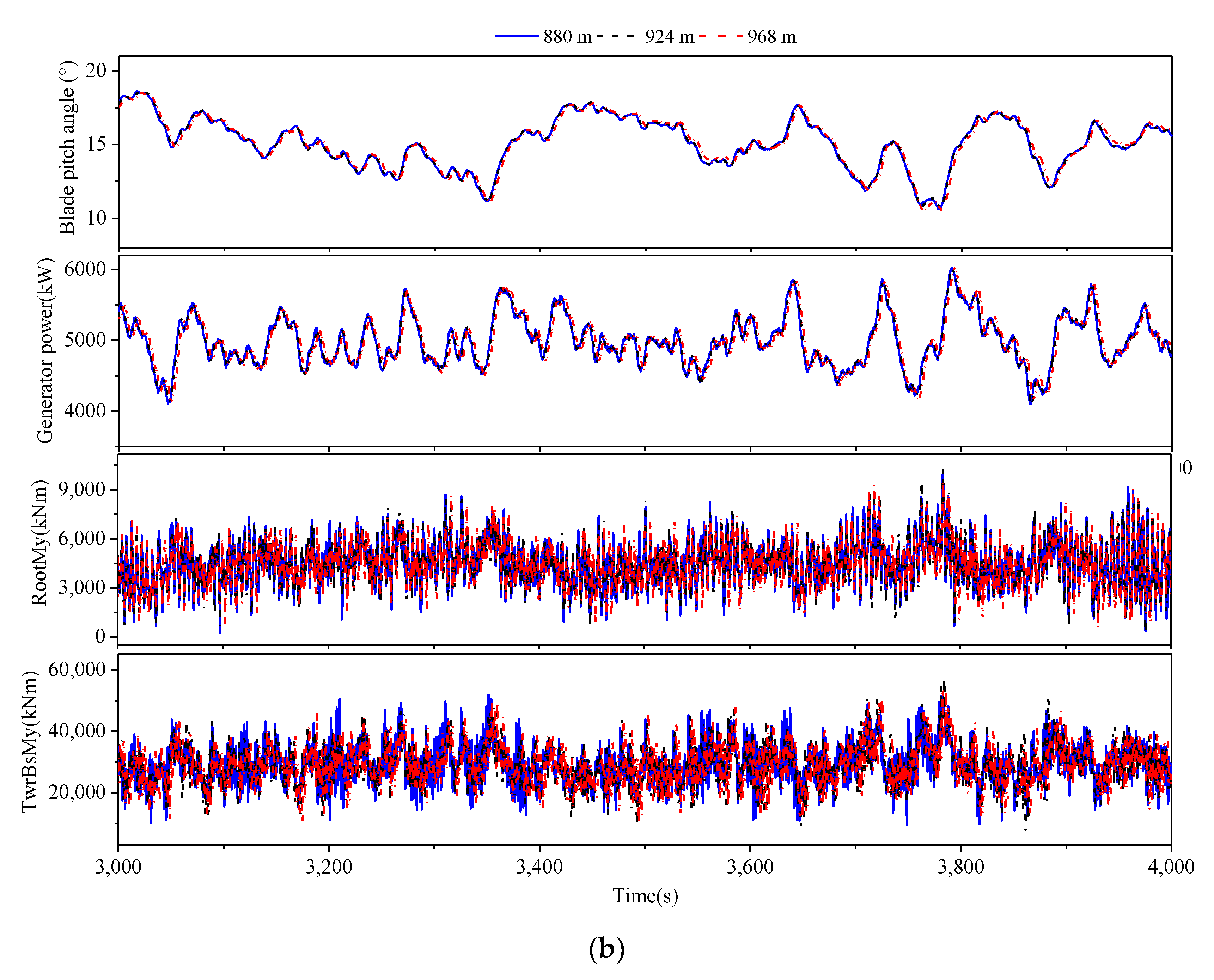Click the 4,000 x-axis tick label
1214x980 pixels.
point(1171,866)
